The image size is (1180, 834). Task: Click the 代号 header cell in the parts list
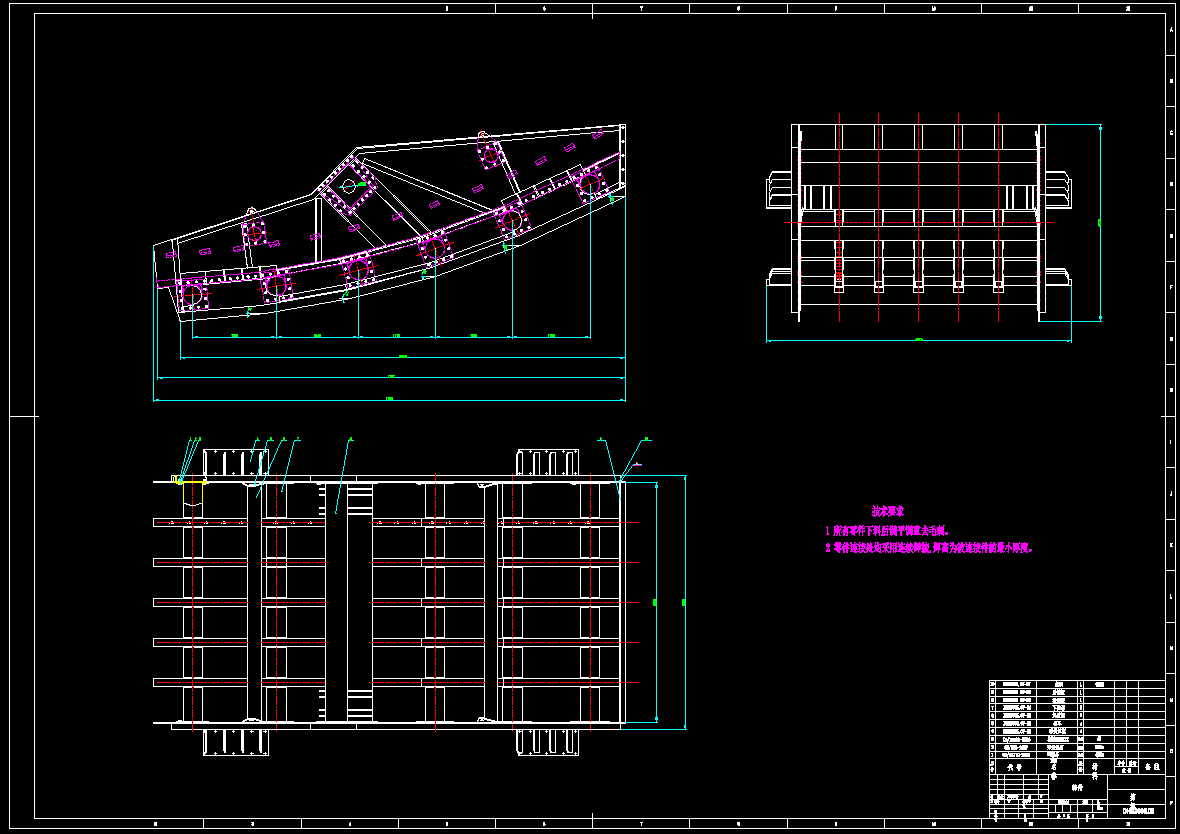[x=1014, y=767]
